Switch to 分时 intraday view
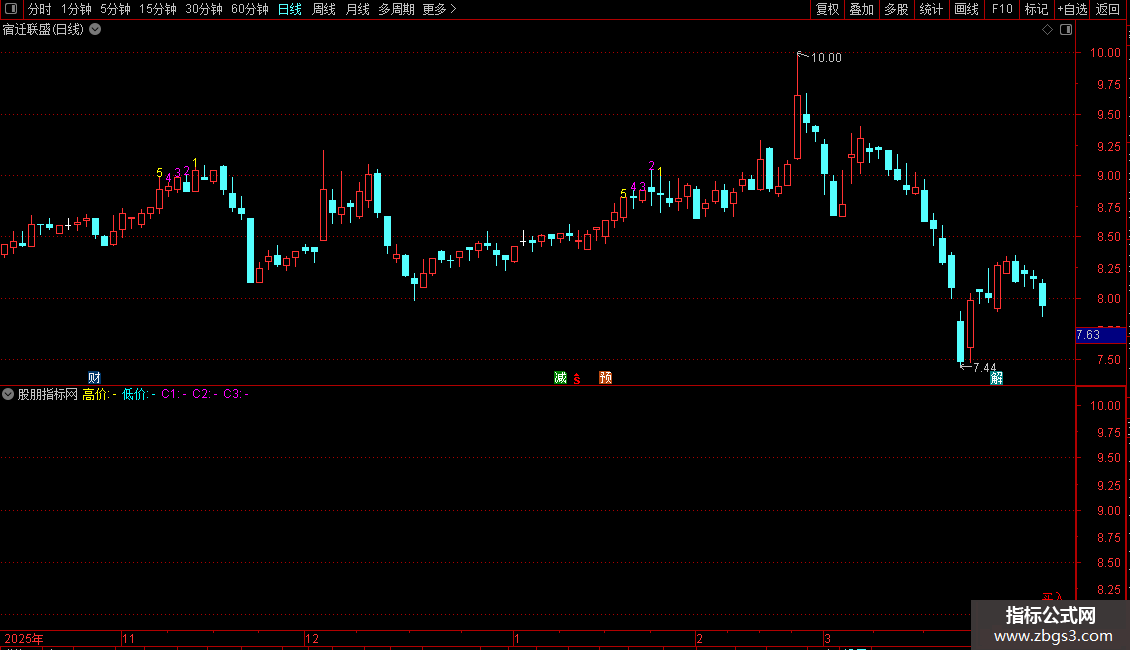Image resolution: width=1130 pixels, height=650 pixels. [x=40, y=9]
